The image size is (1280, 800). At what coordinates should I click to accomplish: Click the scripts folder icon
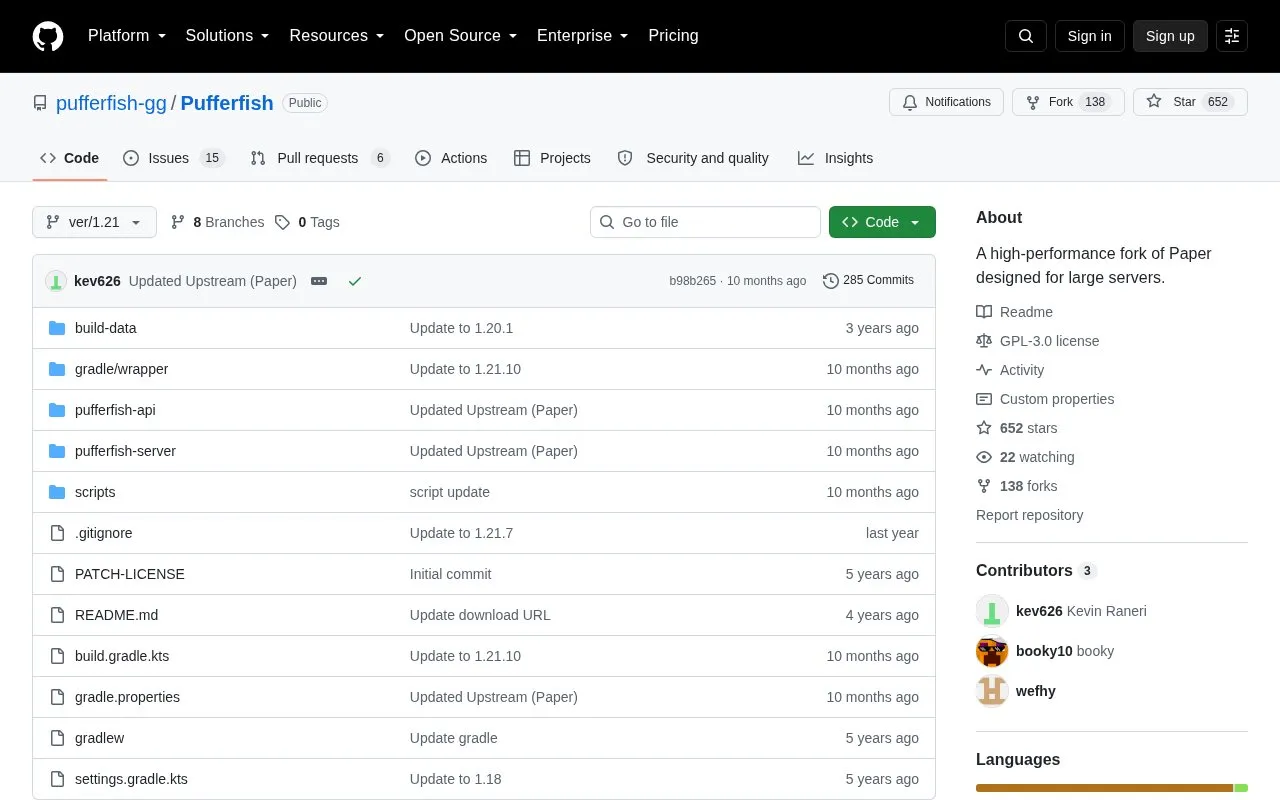57,492
